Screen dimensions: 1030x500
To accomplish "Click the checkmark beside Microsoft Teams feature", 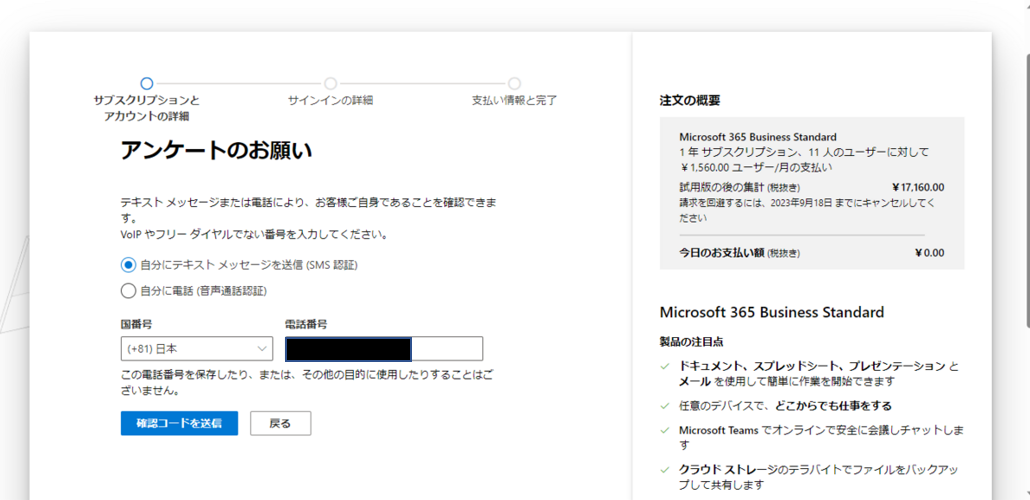I will coord(665,431).
